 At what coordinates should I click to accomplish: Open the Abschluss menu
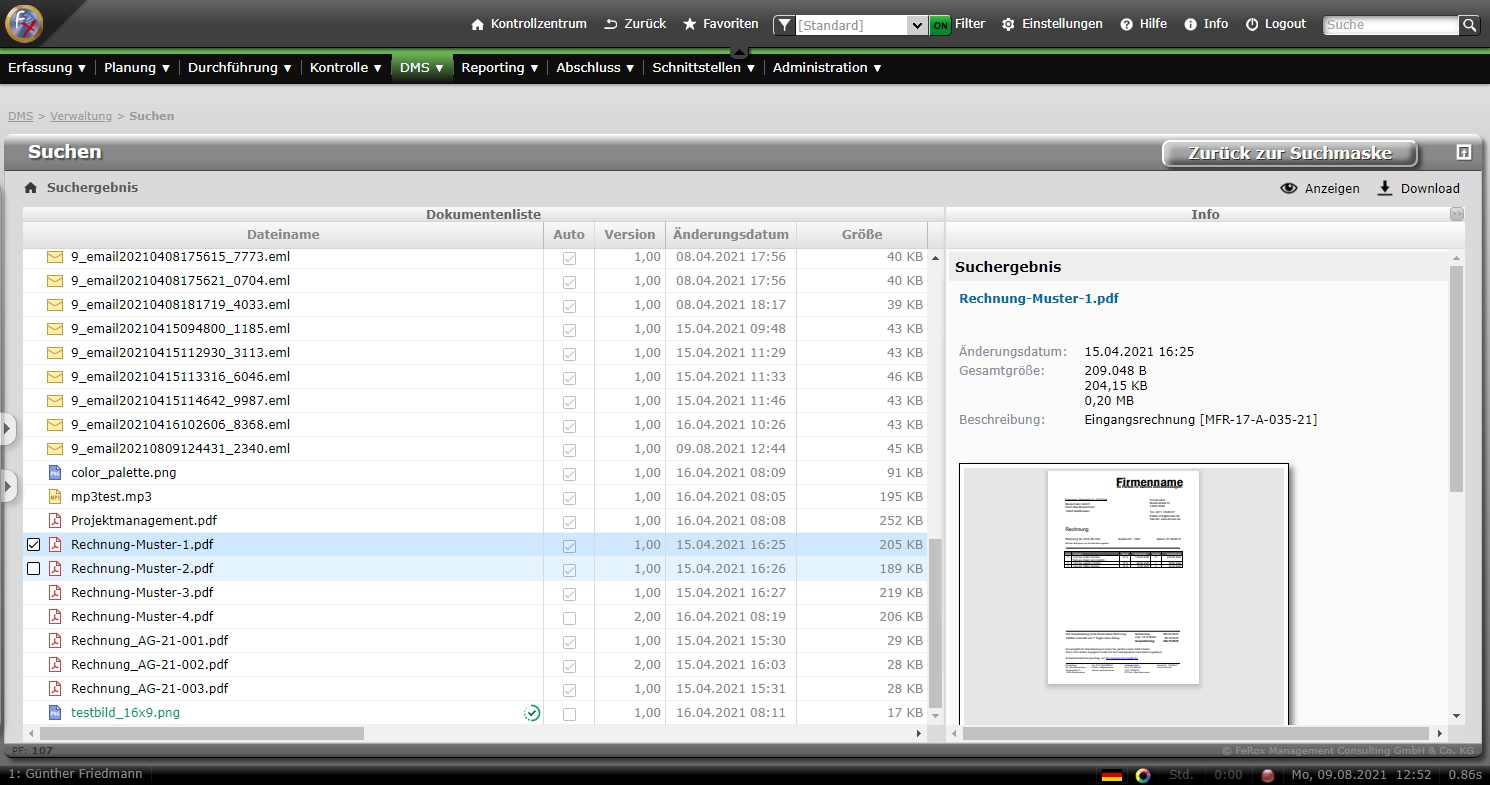[x=596, y=68]
